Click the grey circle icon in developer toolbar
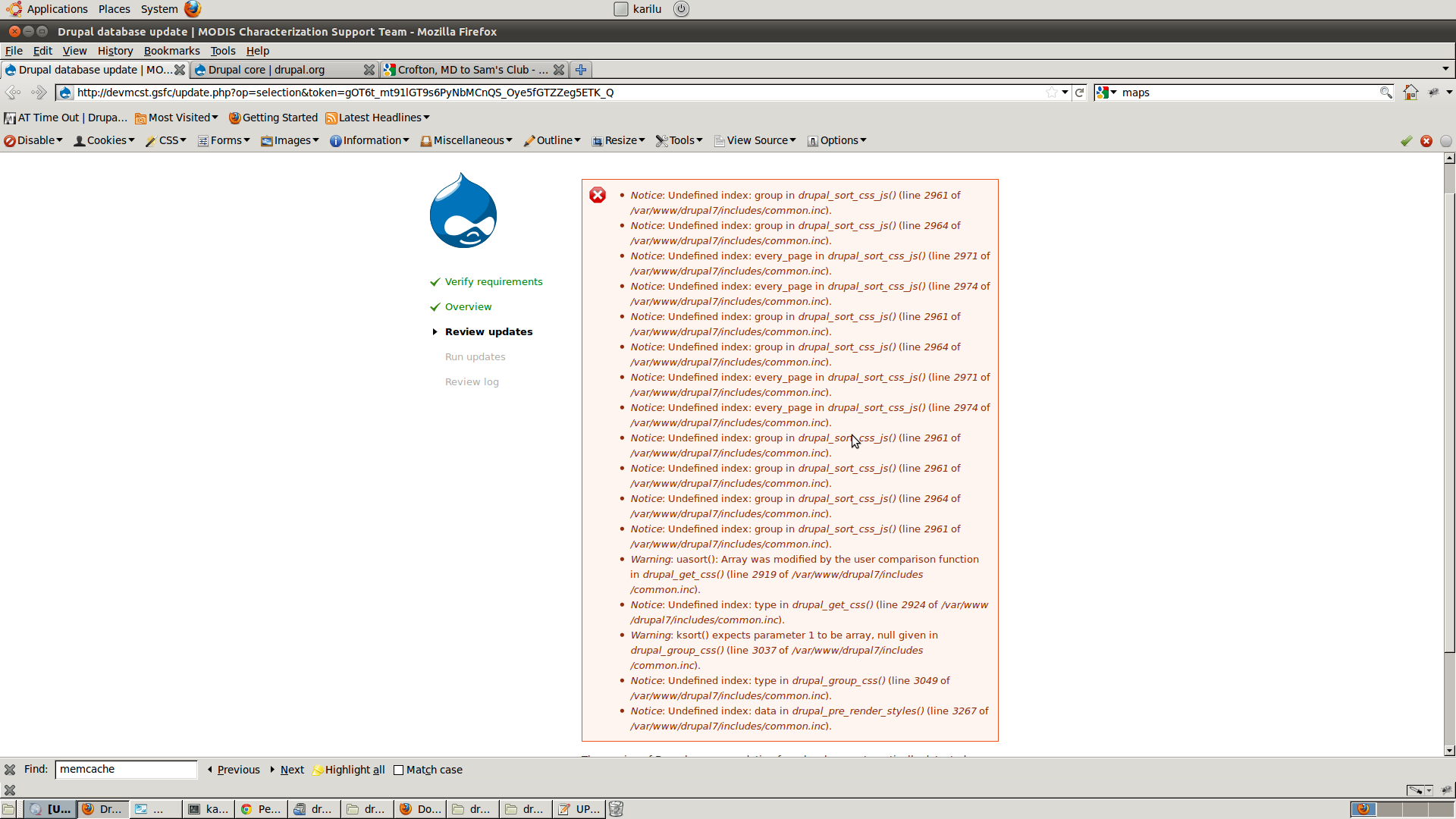1456x819 pixels. pos(1446,141)
